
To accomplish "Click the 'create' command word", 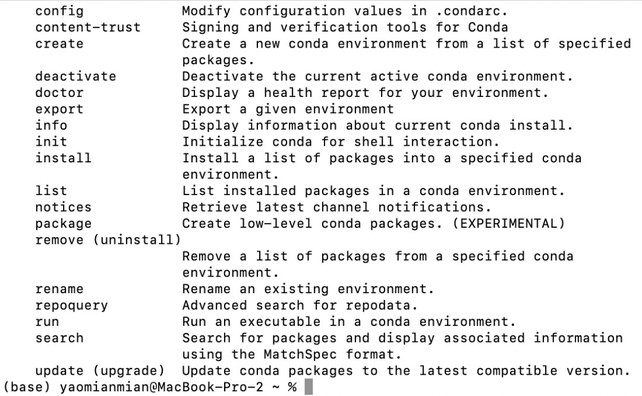I will click(59, 43).
